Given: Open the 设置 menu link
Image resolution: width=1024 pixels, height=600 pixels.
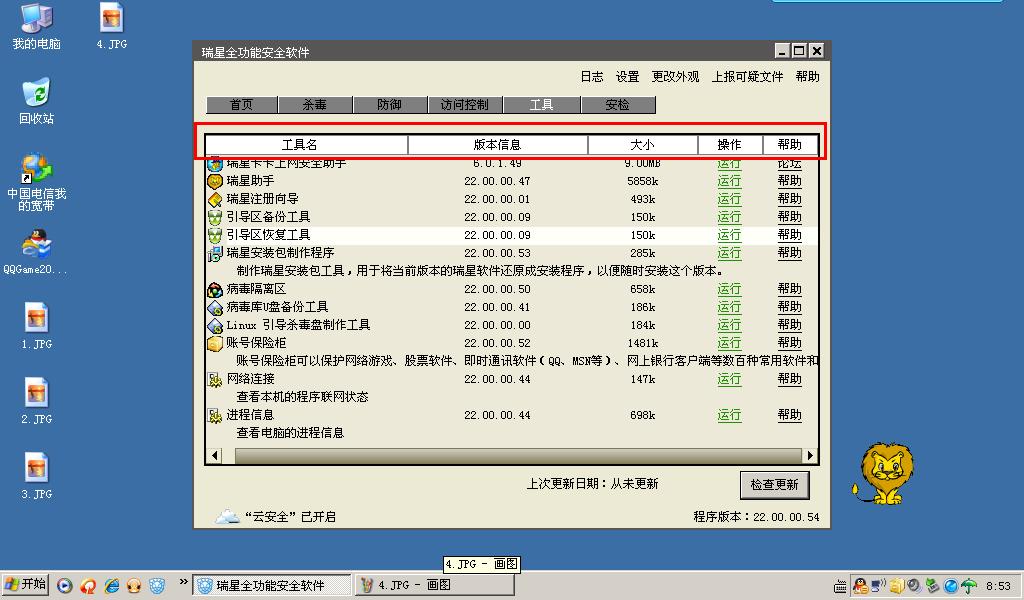Looking at the screenshot, I should (628, 76).
